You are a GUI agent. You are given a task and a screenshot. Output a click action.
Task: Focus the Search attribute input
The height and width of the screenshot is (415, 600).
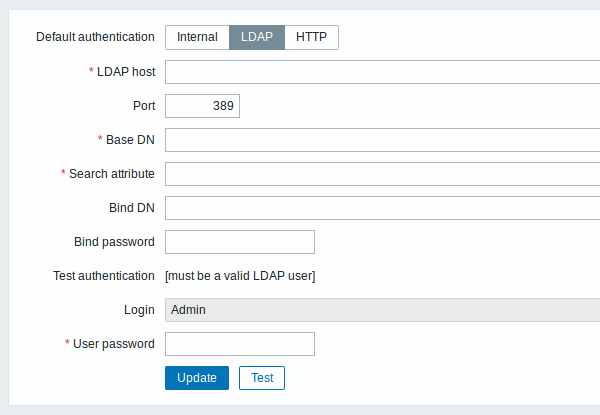pos(383,174)
